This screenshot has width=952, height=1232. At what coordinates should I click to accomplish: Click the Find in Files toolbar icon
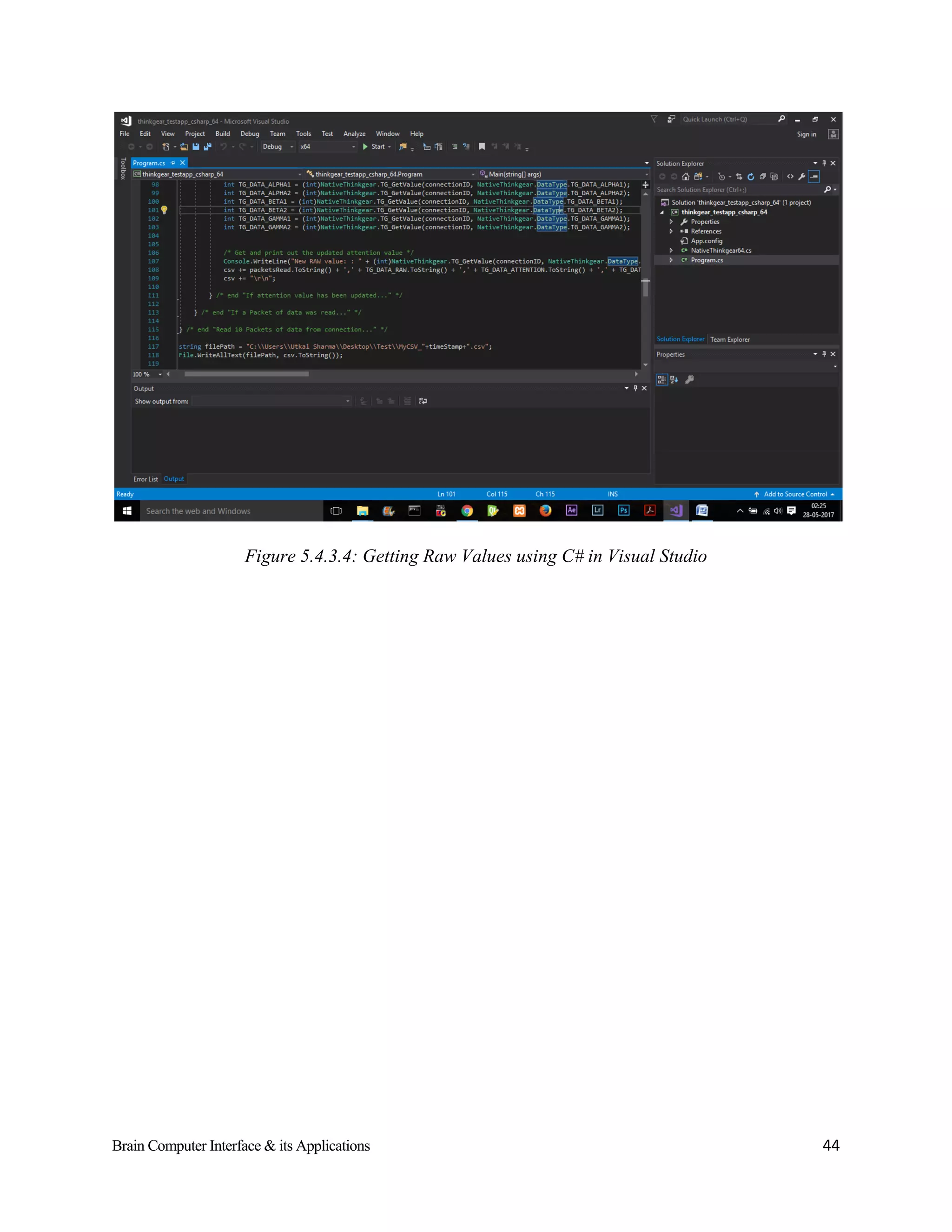pos(403,146)
